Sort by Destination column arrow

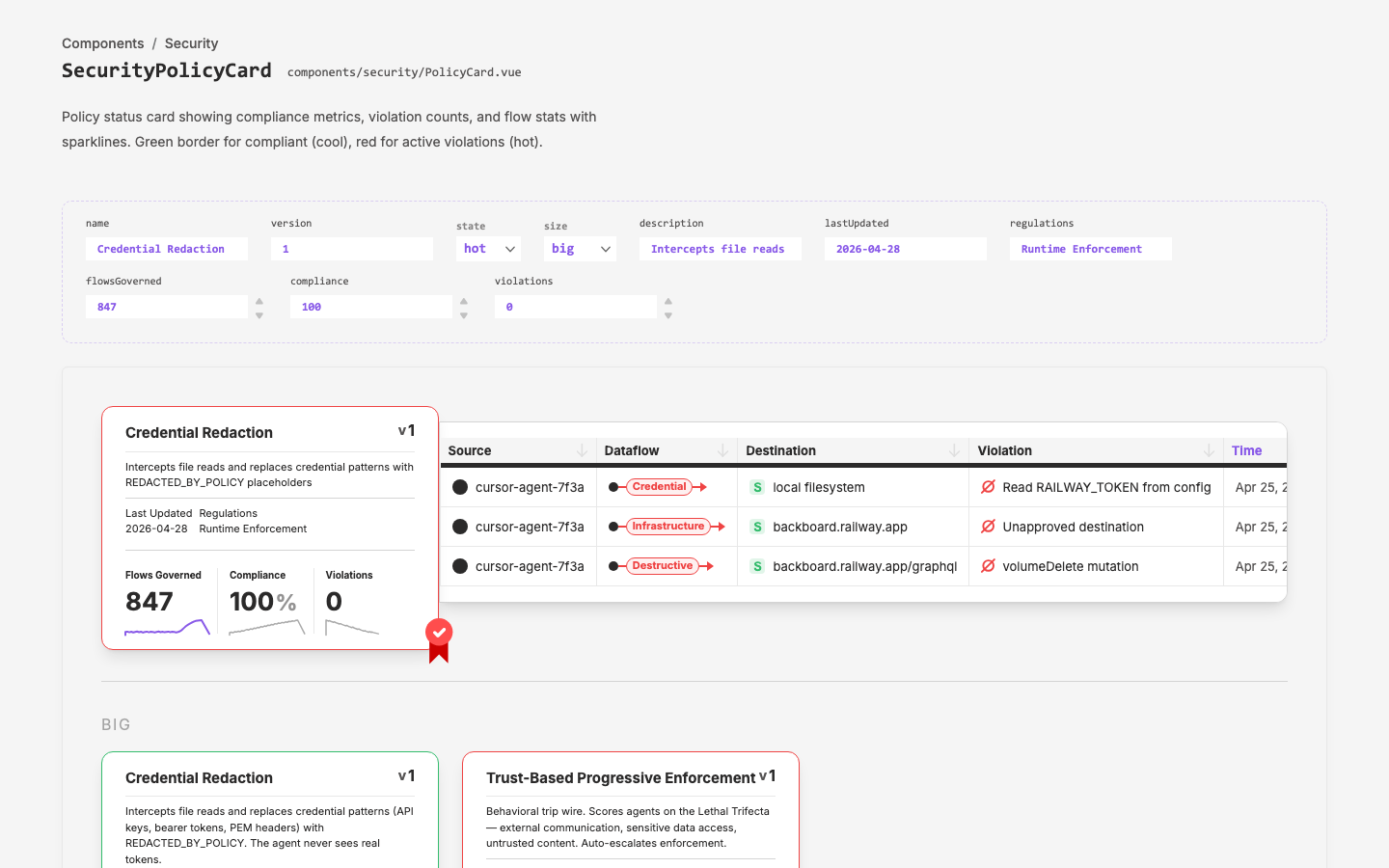[954, 450]
